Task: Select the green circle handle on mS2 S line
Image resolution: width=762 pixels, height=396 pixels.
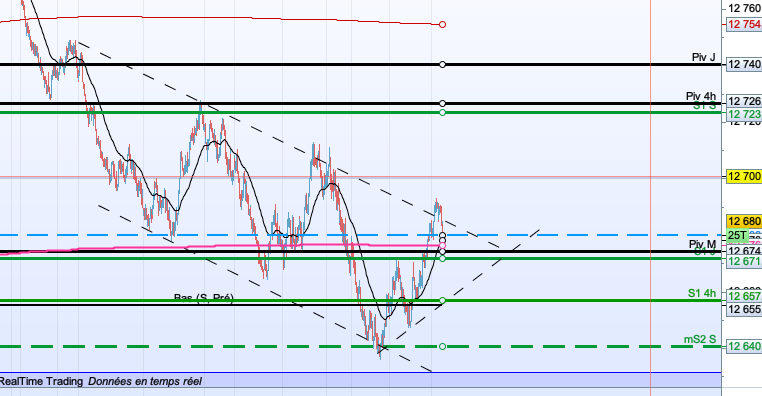Action: (442, 346)
